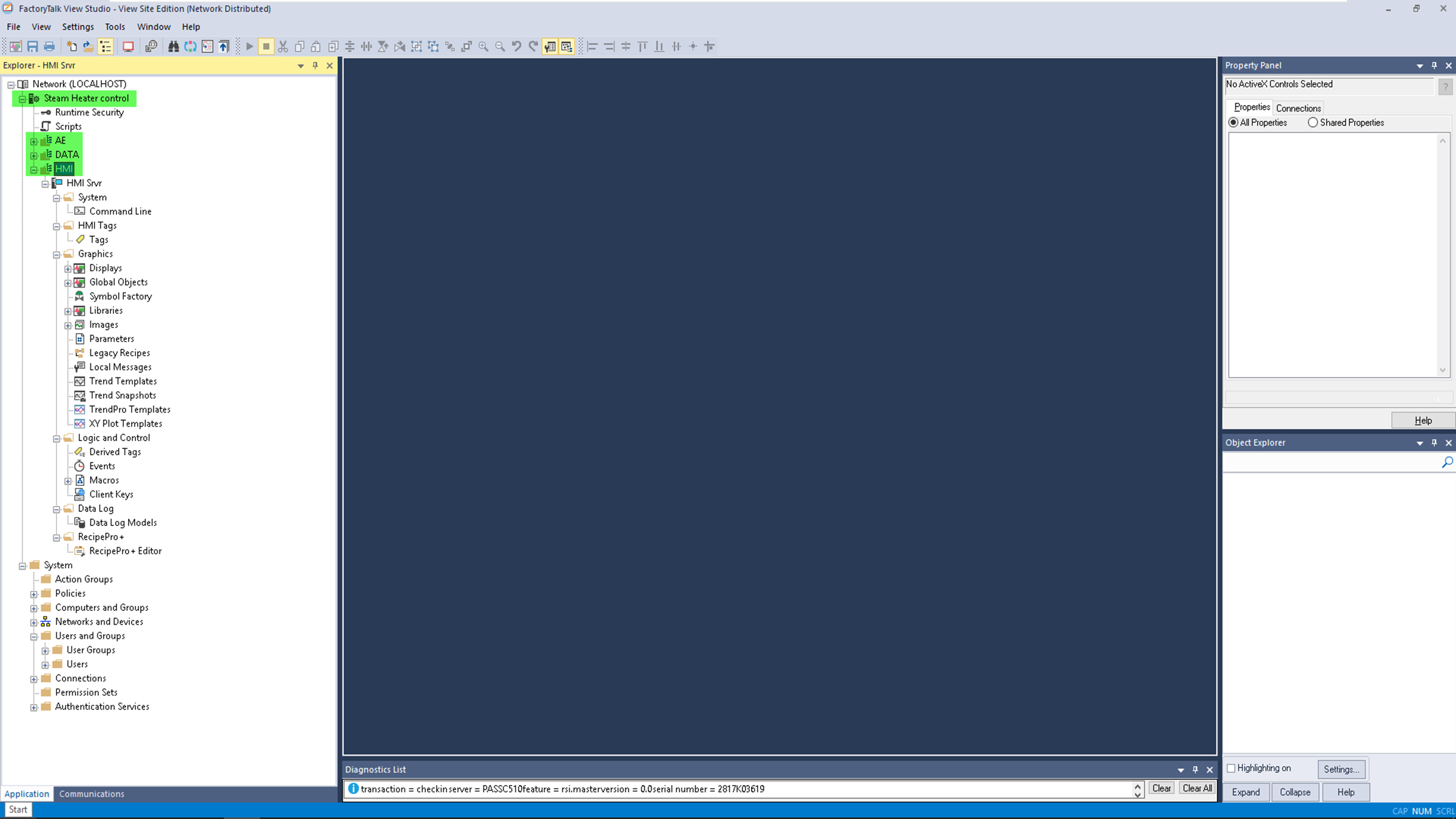Switch to the Connections tab in Property Panel

click(x=1298, y=108)
